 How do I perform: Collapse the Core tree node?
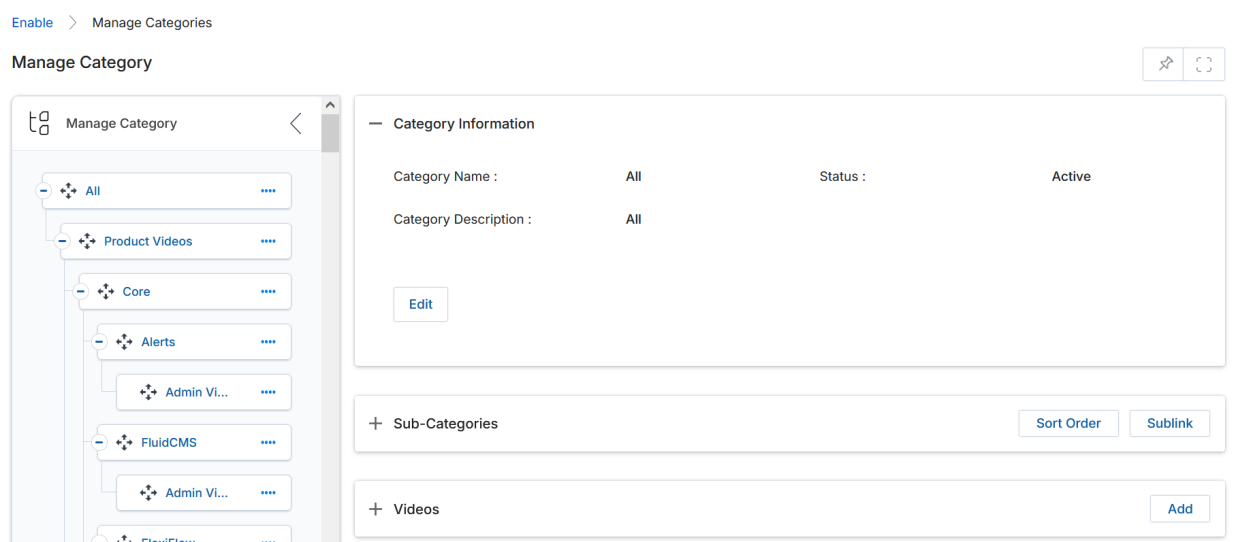(81, 292)
